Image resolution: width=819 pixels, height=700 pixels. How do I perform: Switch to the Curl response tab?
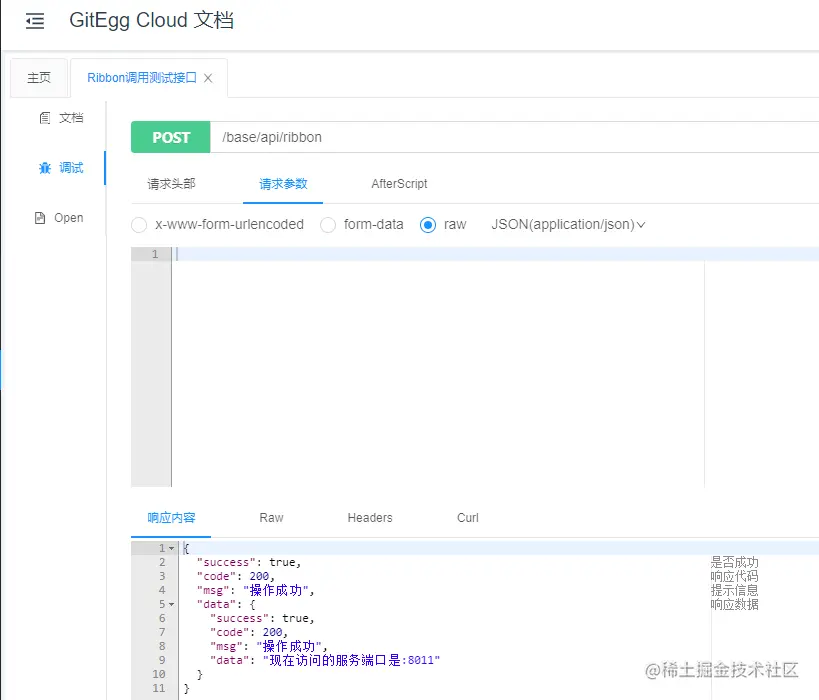click(467, 518)
